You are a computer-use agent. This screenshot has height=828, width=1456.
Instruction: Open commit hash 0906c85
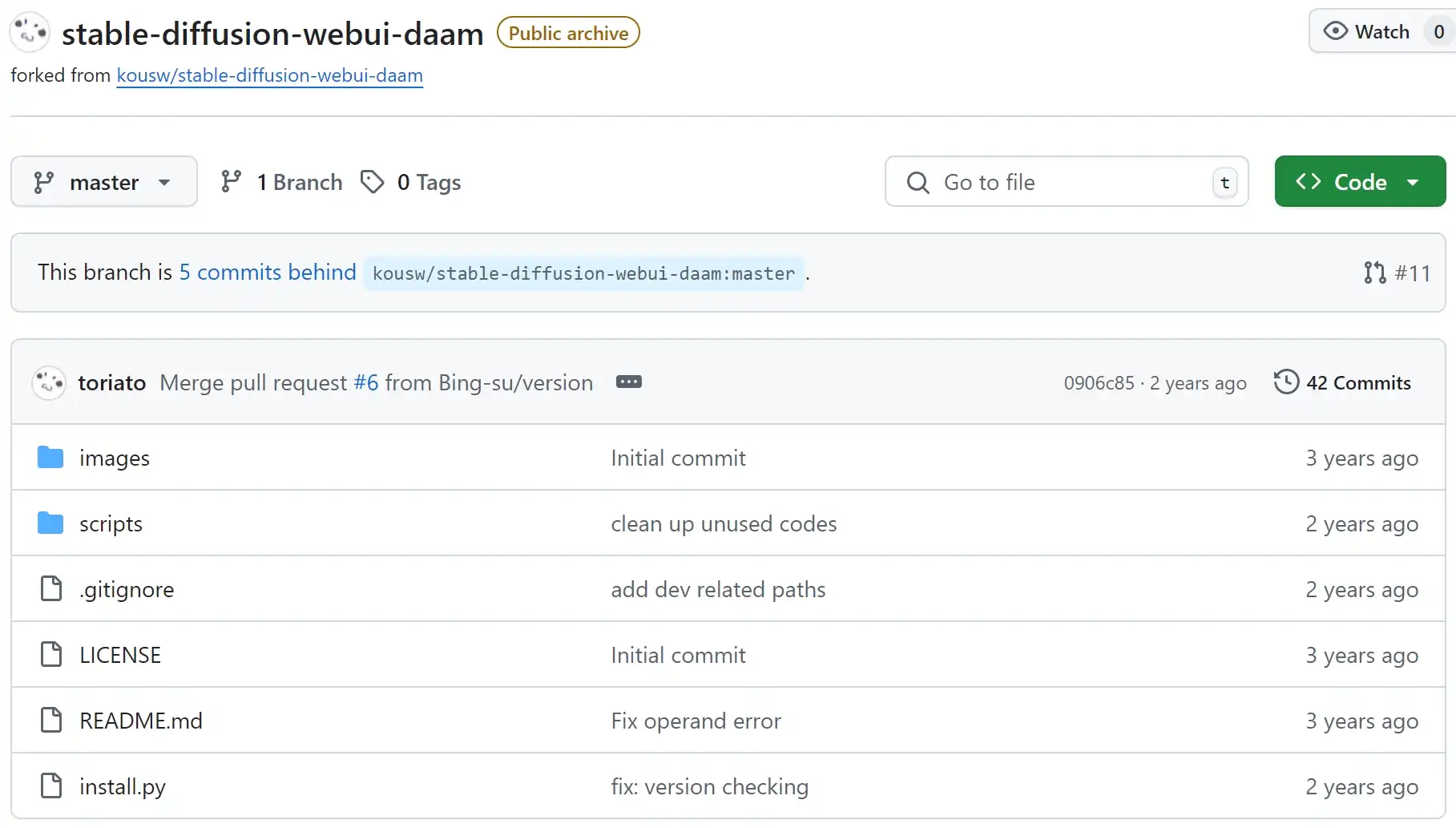[x=1099, y=383]
